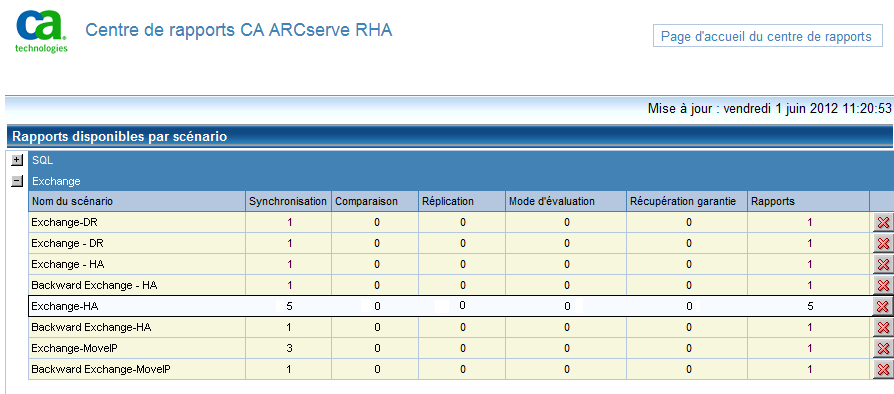Select the Exchange - DR scenario name

point(67,243)
